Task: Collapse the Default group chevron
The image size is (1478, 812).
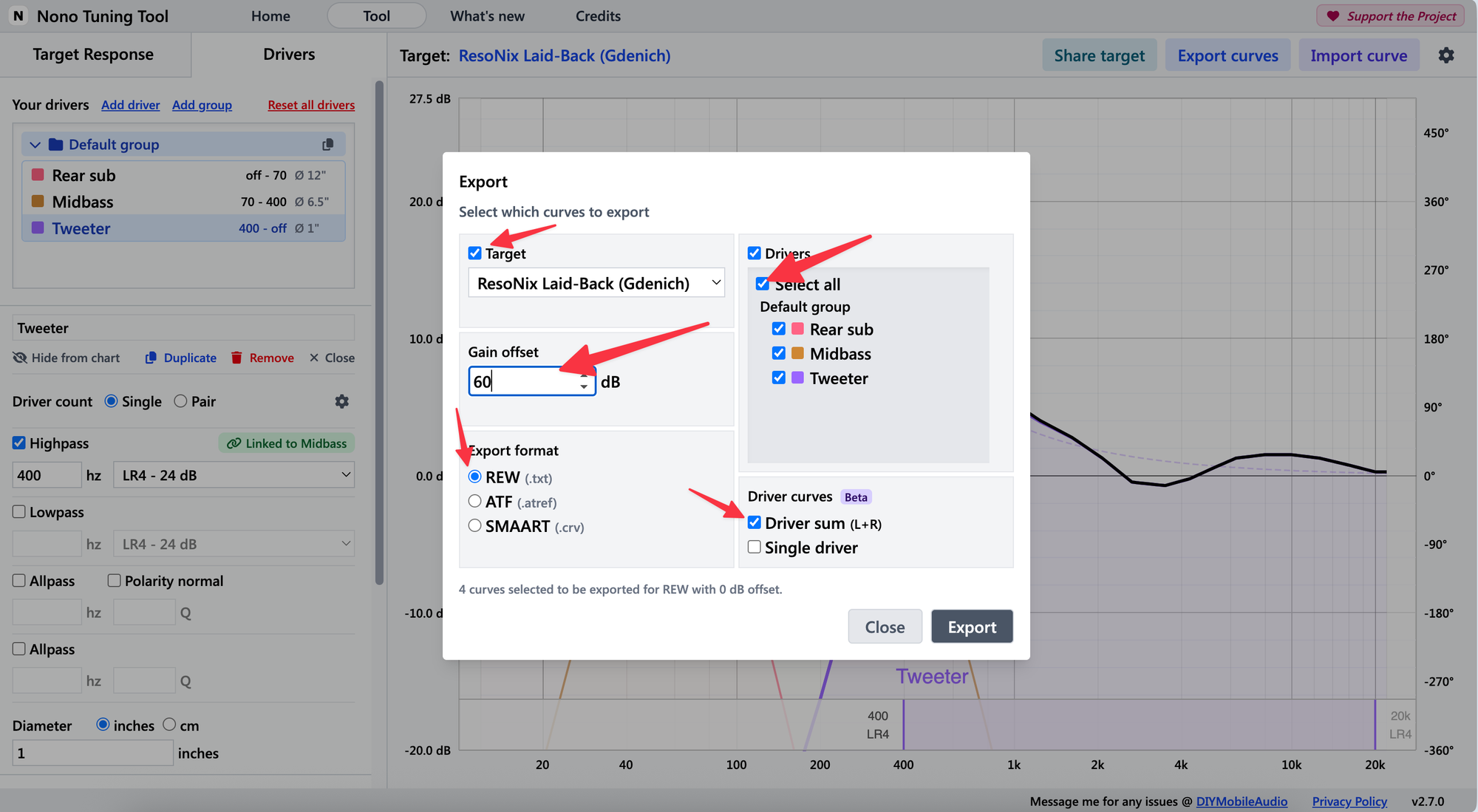Action: point(35,145)
